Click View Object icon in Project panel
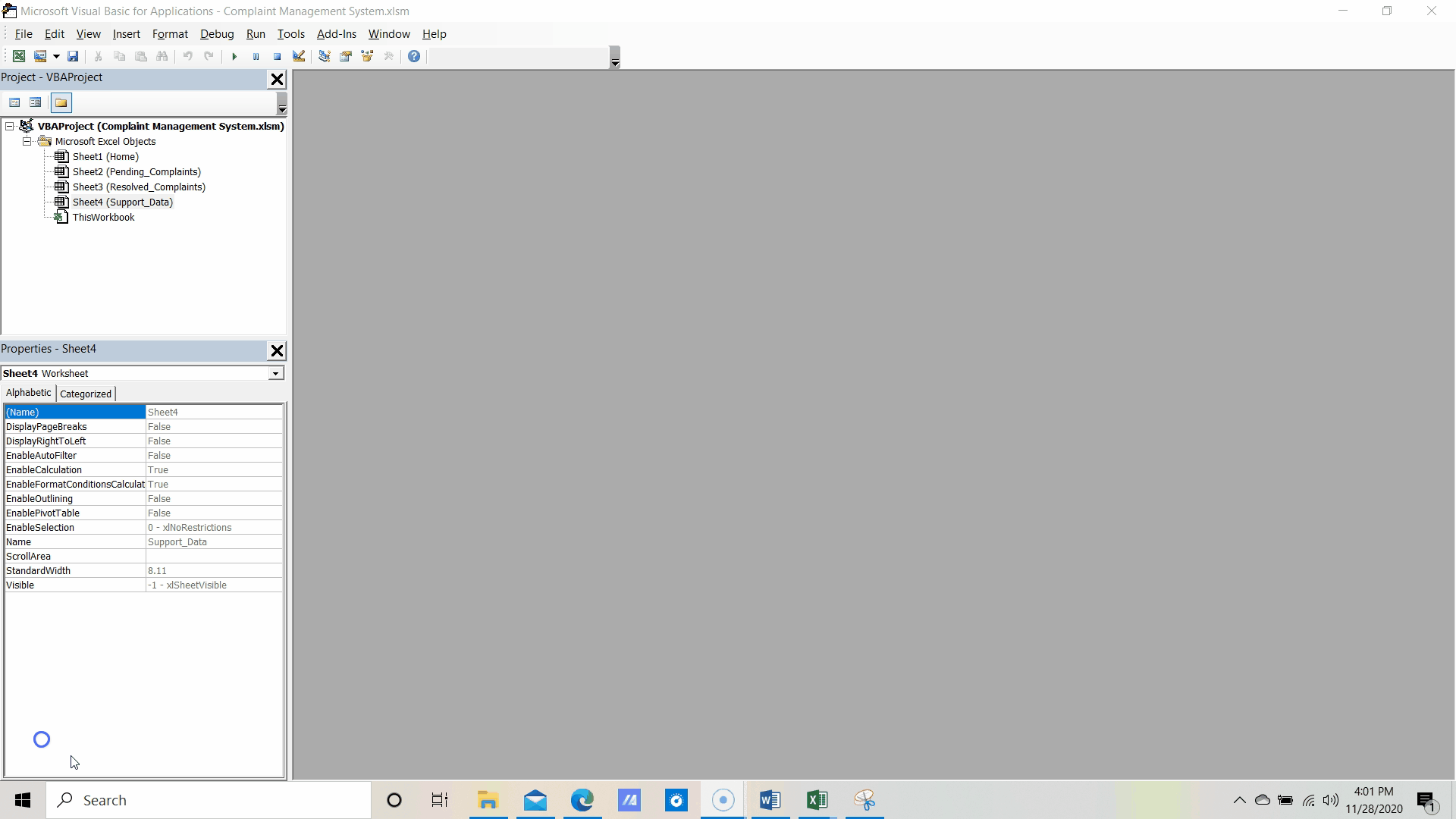Image resolution: width=1456 pixels, height=819 pixels. click(36, 102)
